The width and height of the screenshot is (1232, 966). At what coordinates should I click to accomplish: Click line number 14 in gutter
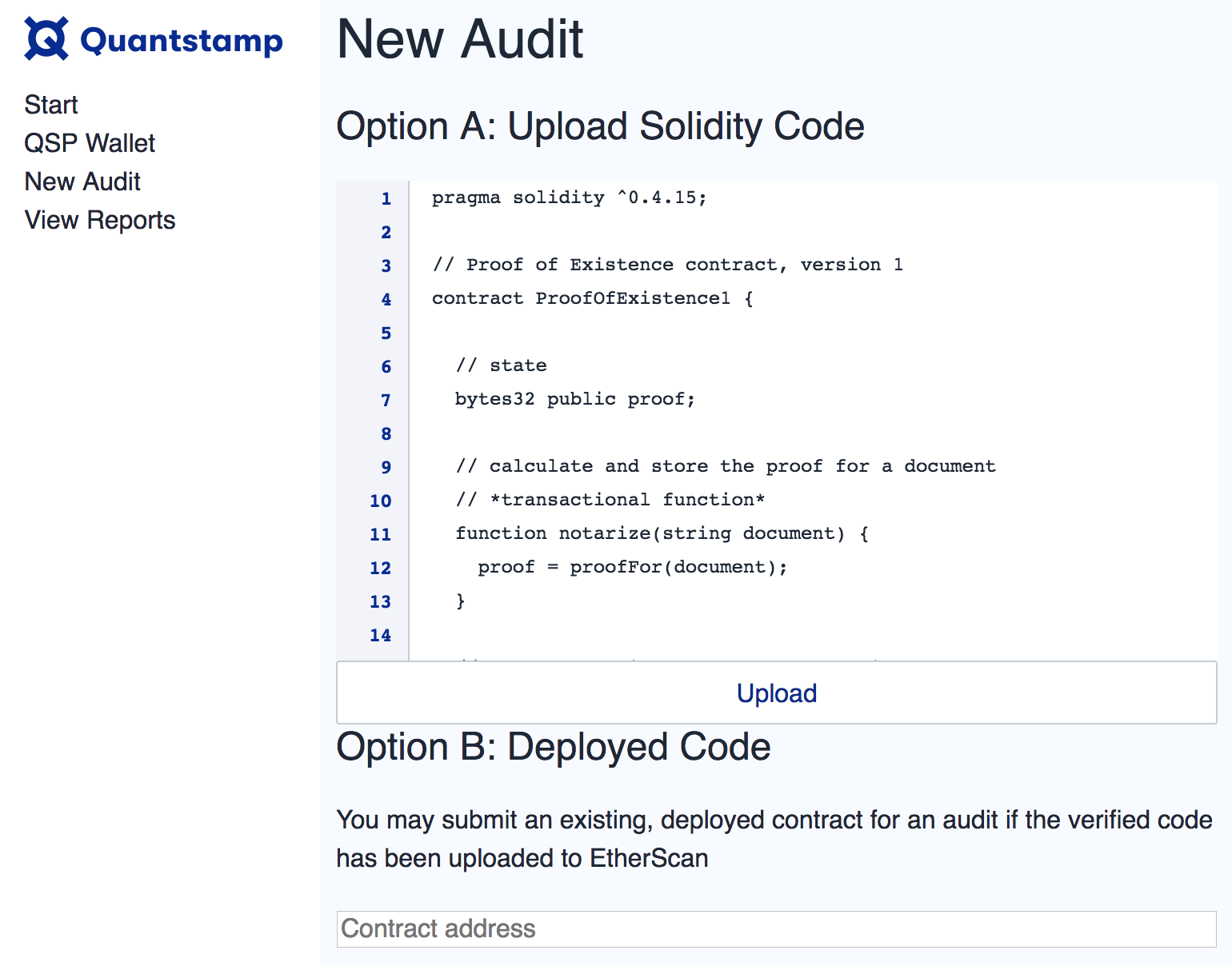[381, 635]
